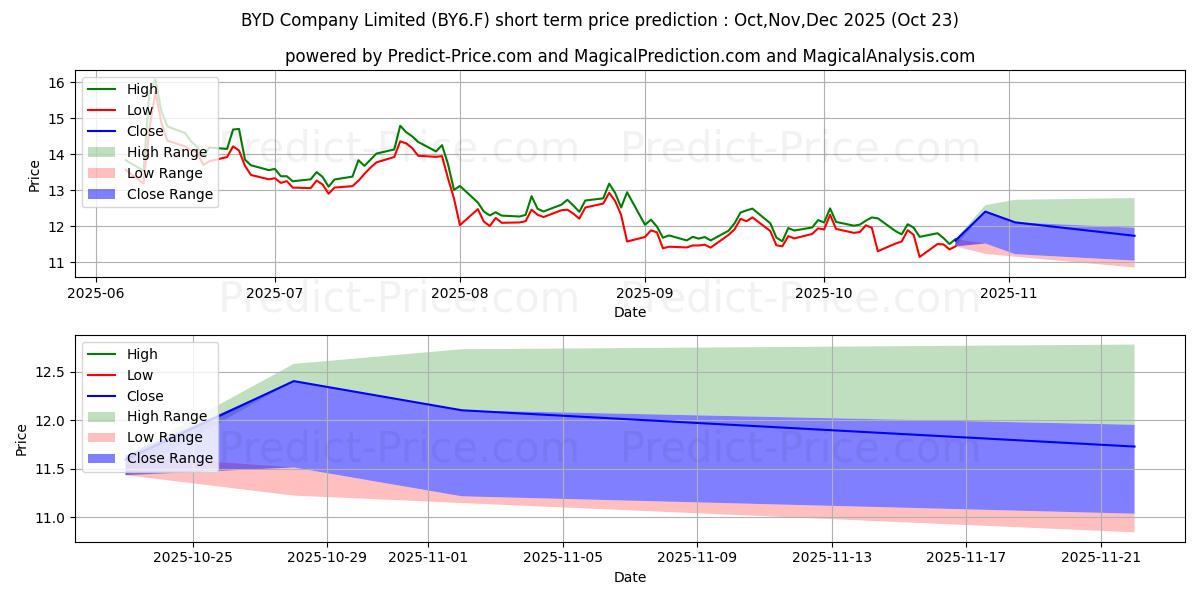Click the 'Date' axis label under the upper chart
The image size is (1200, 600).
629,313
